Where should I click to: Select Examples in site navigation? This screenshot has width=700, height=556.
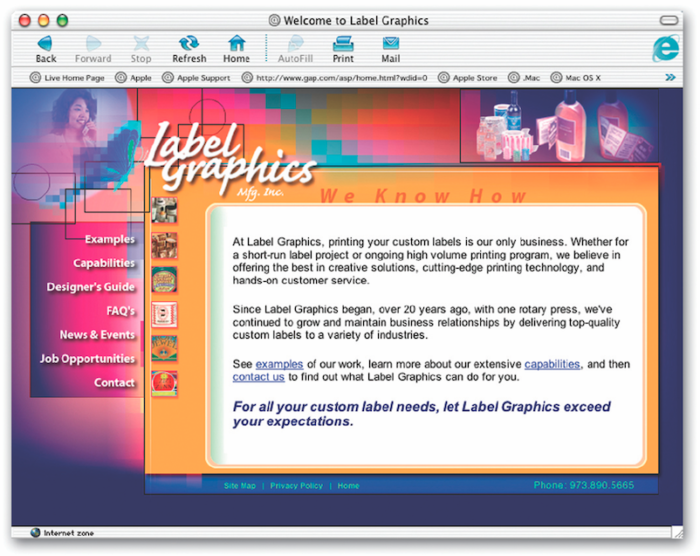110,239
